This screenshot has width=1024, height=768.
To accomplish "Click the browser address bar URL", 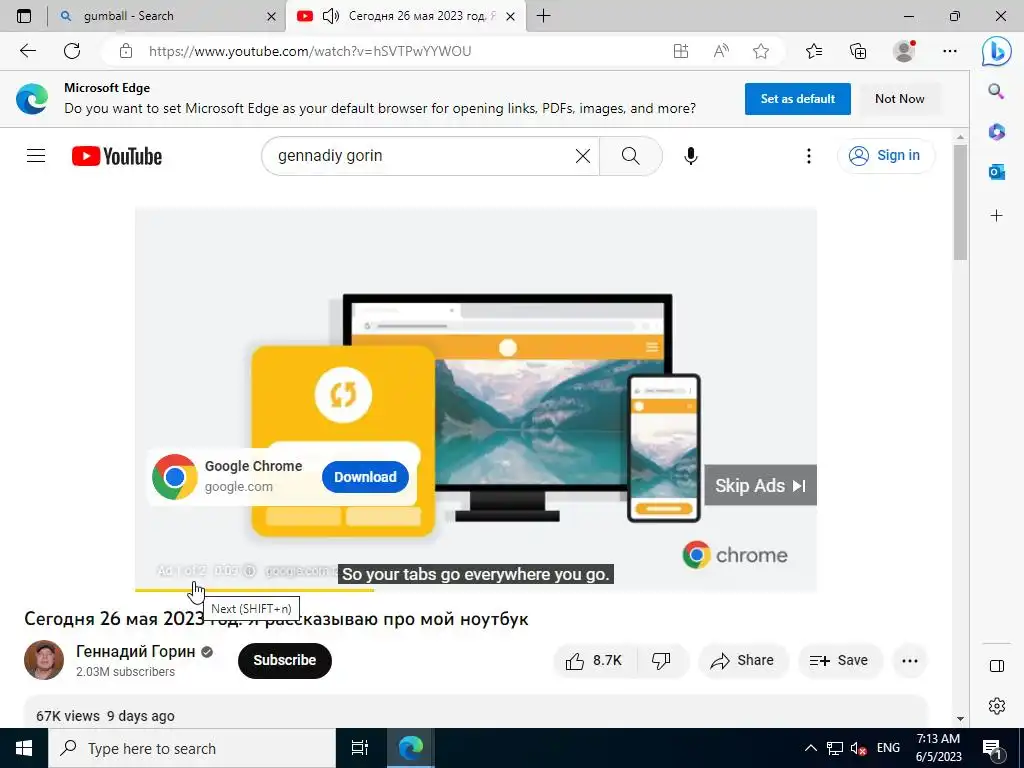I will (310, 51).
